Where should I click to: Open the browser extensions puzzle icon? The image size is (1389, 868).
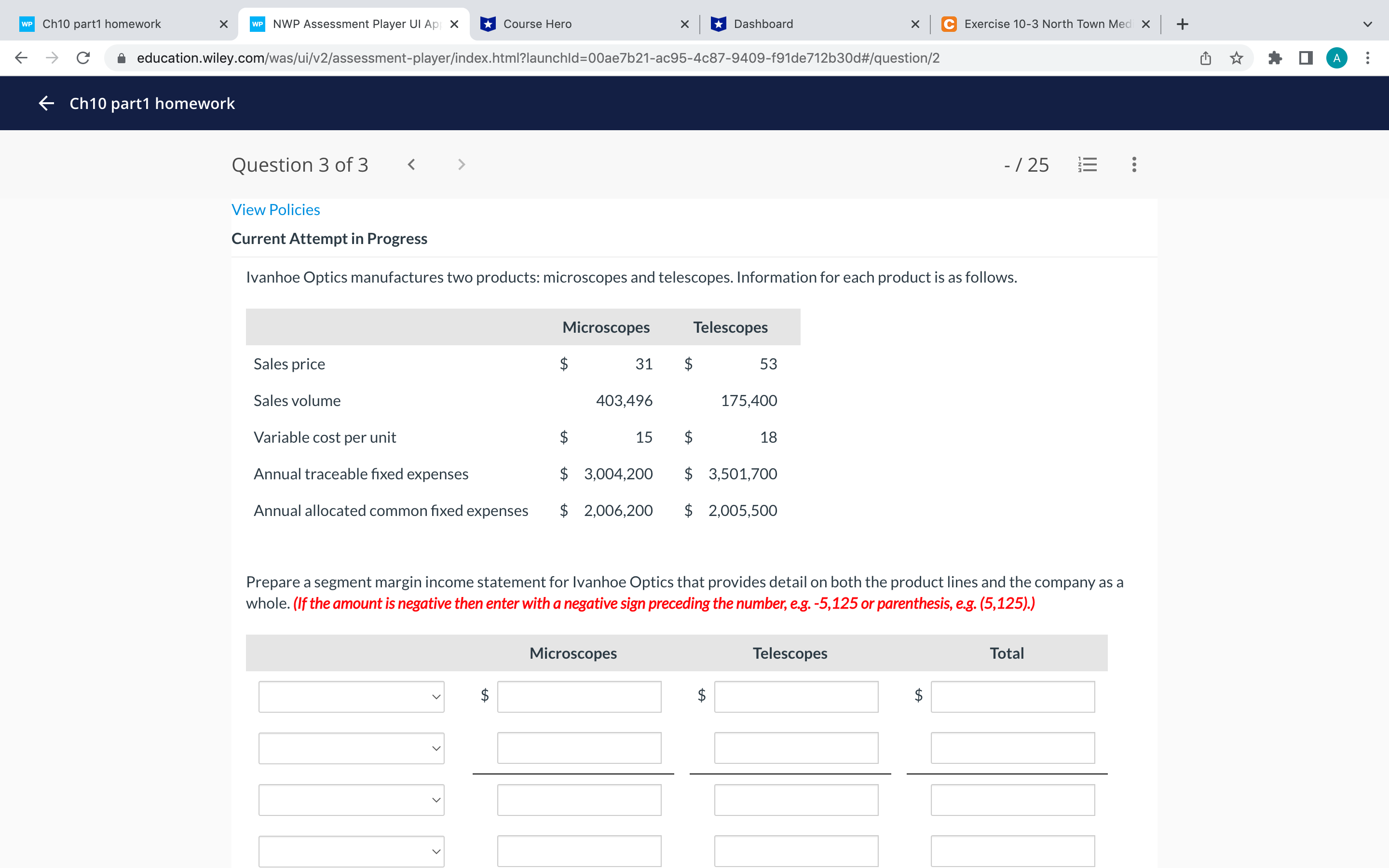(1275, 57)
